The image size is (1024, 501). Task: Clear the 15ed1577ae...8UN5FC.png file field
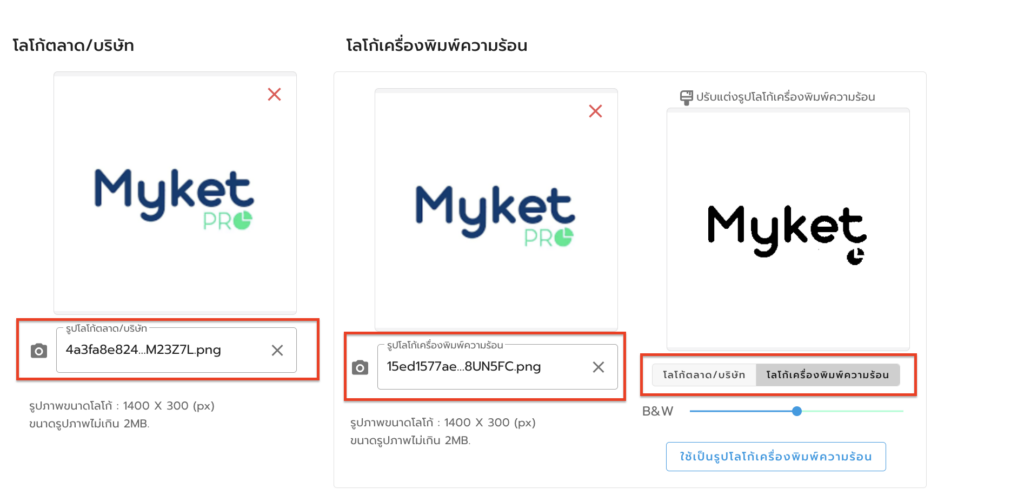pyautogui.click(x=598, y=368)
